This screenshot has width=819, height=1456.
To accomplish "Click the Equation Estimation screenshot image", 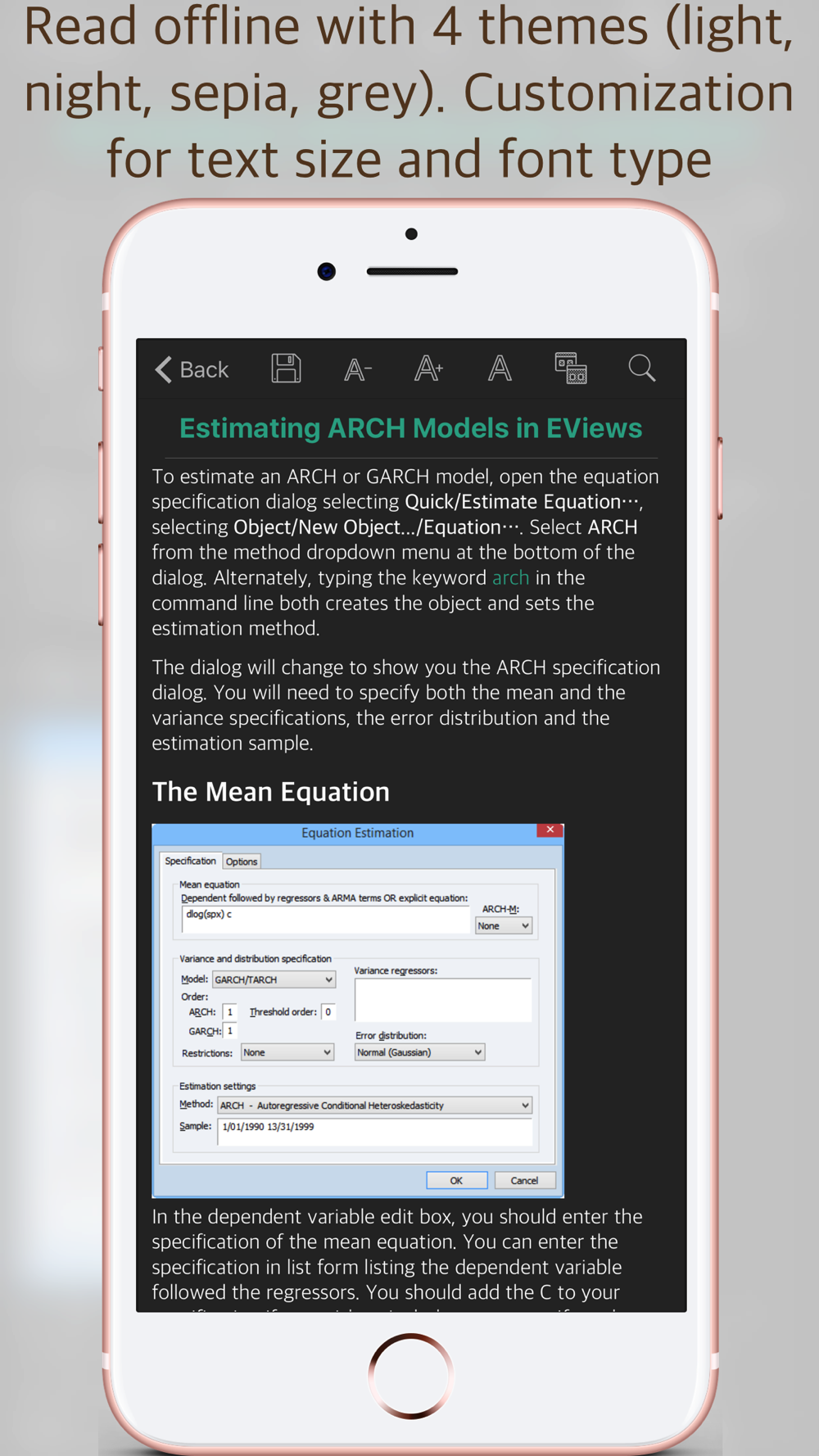I will tap(358, 1011).
